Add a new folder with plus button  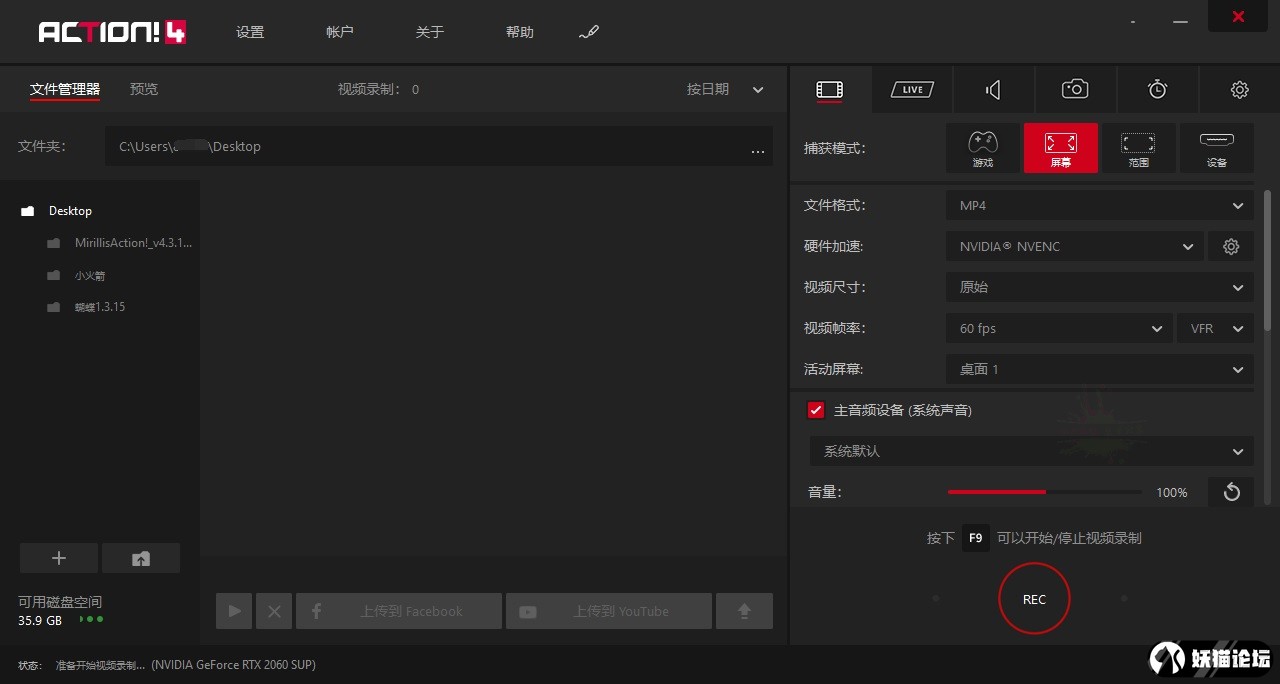pyautogui.click(x=59, y=558)
